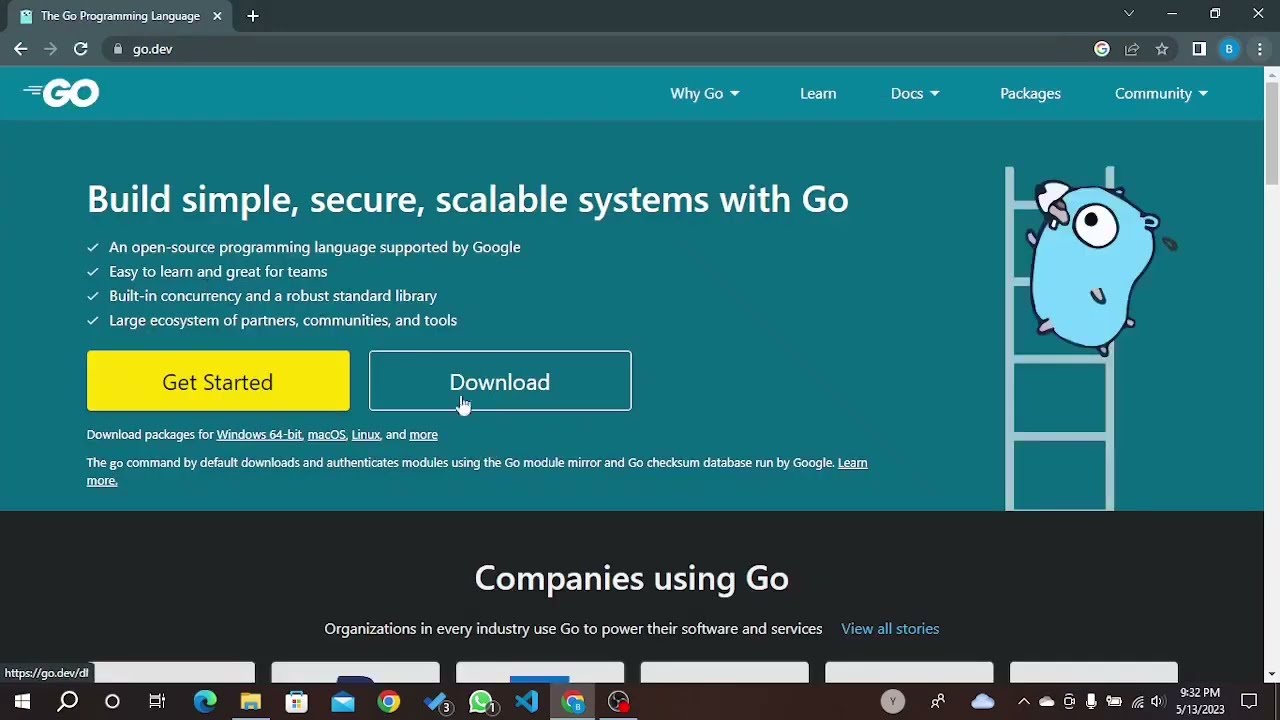Open the first Chrome icon in the taskbar
This screenshot has height=720, width=1280.
(x=389, y=702)
